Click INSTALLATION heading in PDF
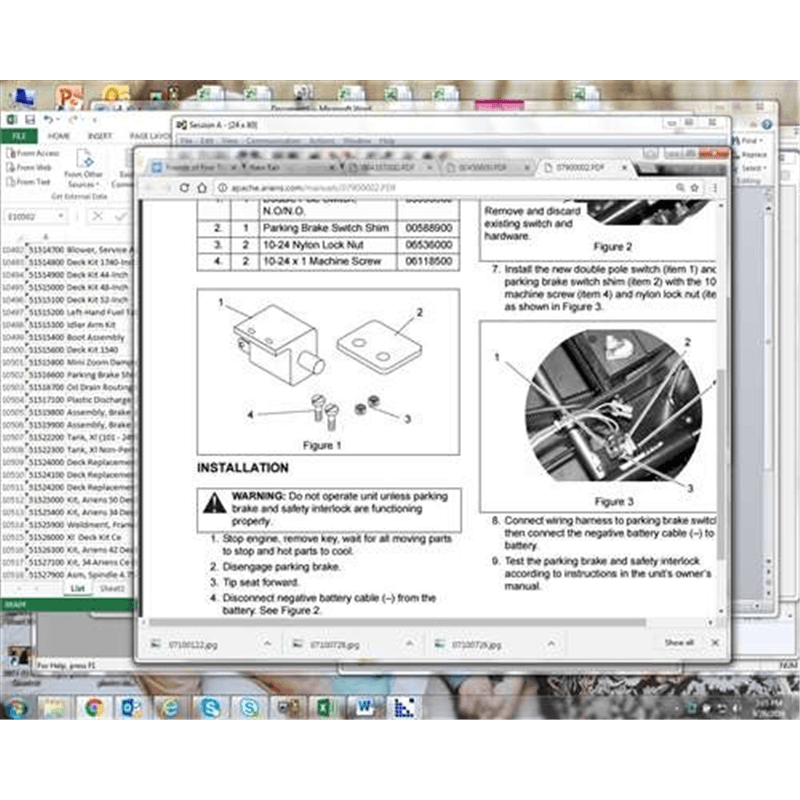 [x=243, y=467]
